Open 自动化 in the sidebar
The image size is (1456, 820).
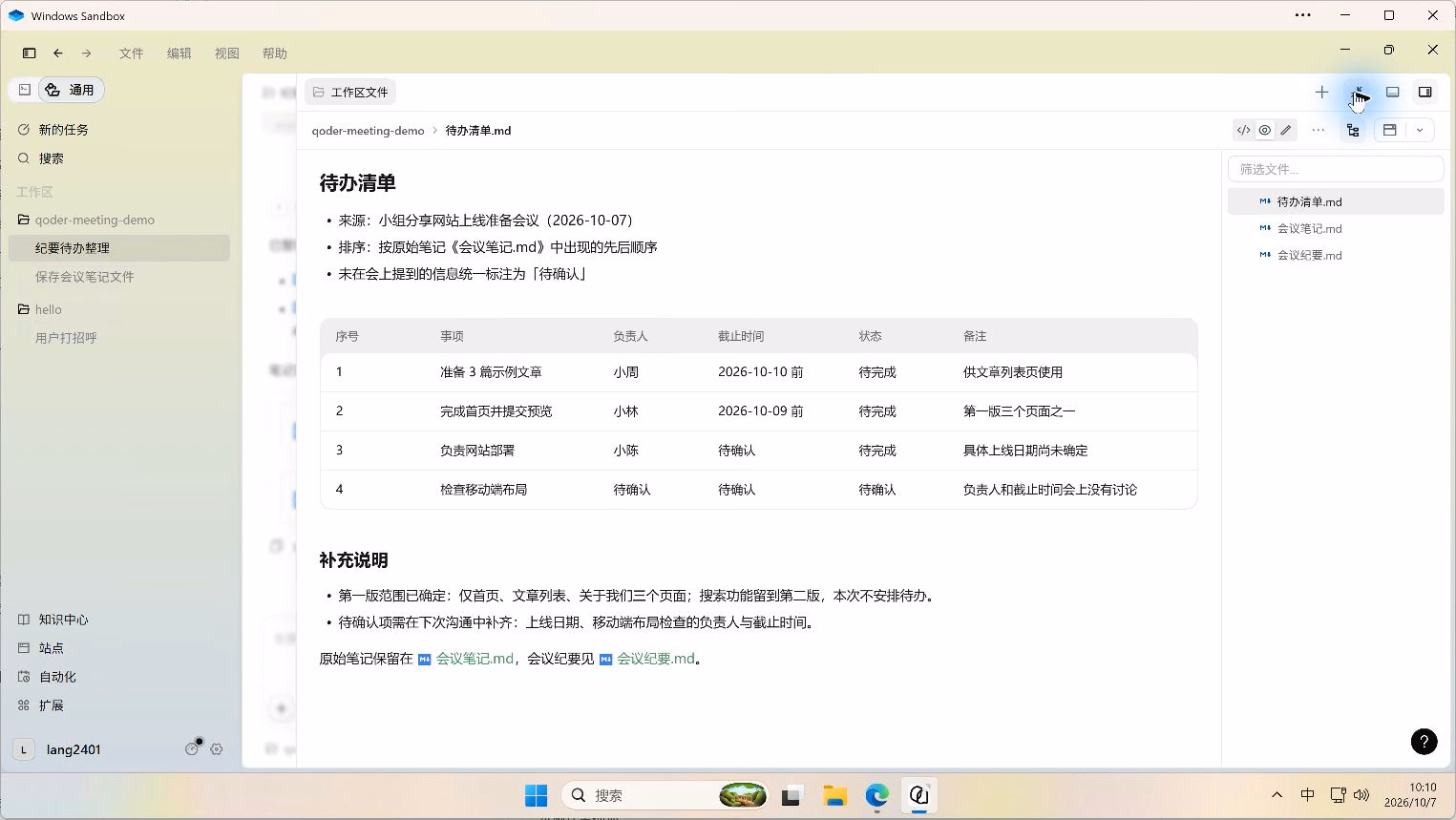[x=57, y=677]
